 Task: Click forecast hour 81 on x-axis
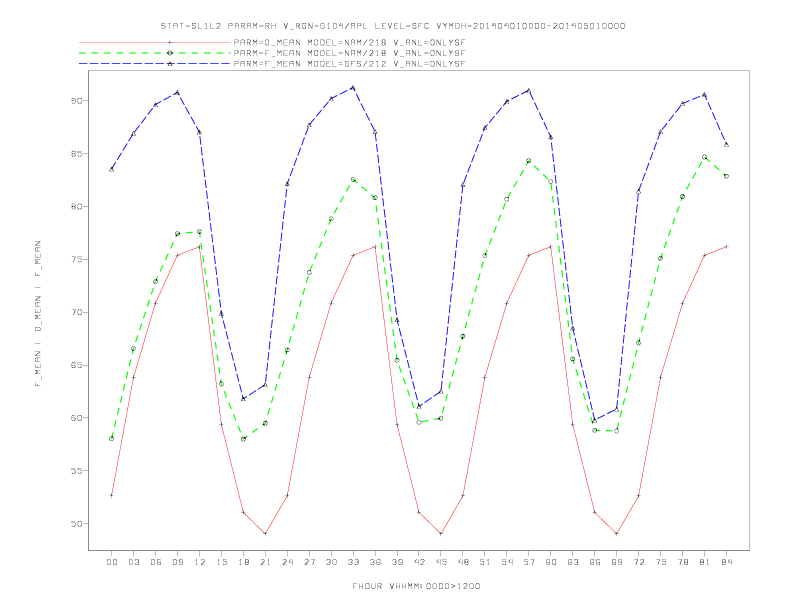705,562
